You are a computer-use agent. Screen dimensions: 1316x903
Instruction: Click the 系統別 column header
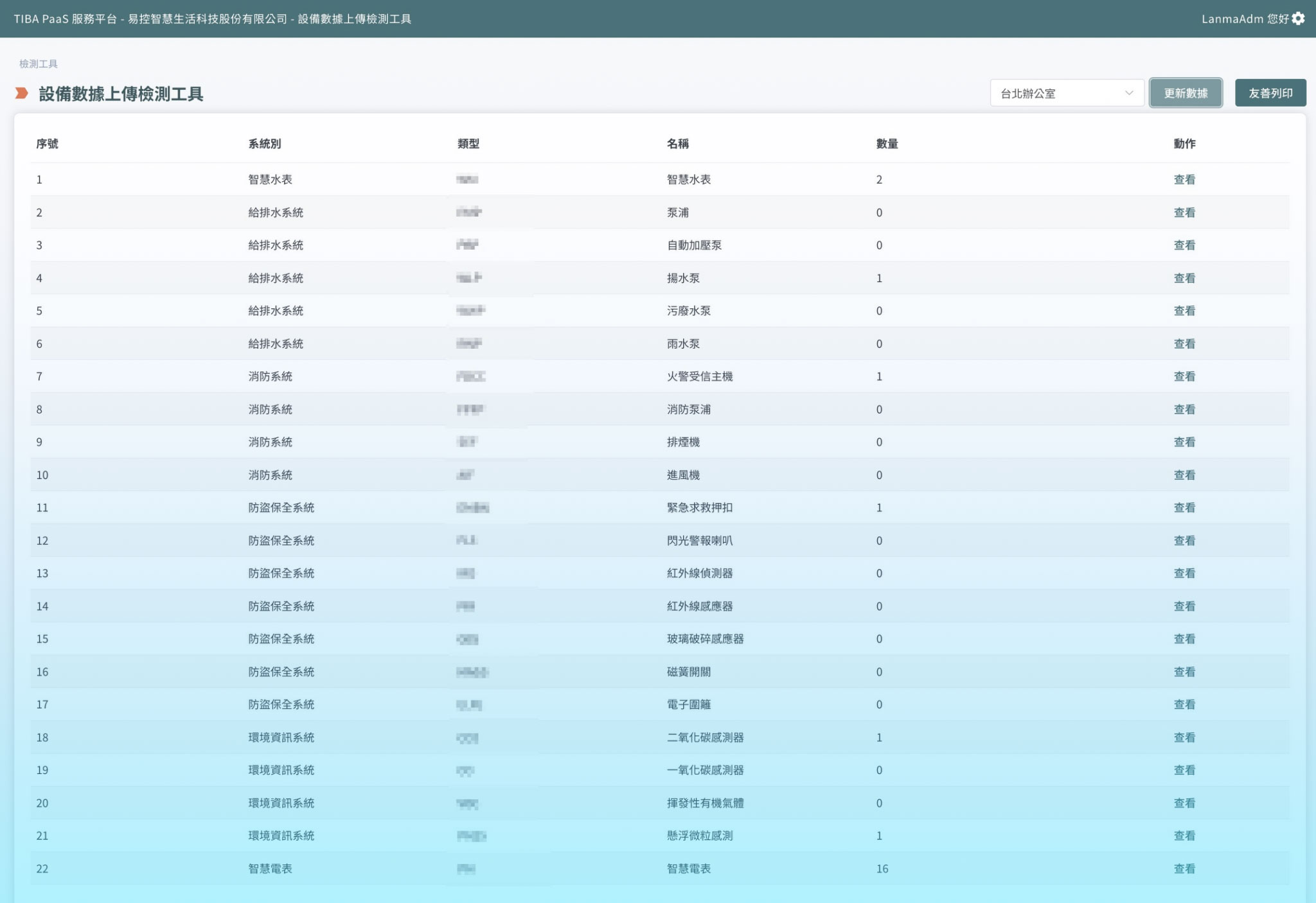click(265, 144)
